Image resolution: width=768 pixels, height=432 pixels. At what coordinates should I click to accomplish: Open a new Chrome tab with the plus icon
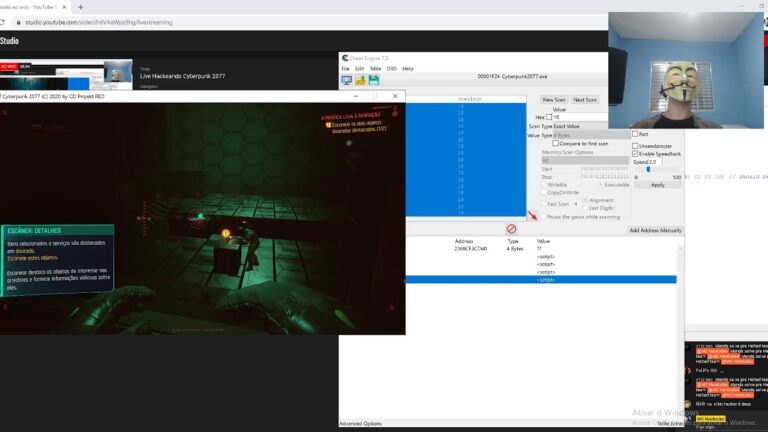[80, 7]
